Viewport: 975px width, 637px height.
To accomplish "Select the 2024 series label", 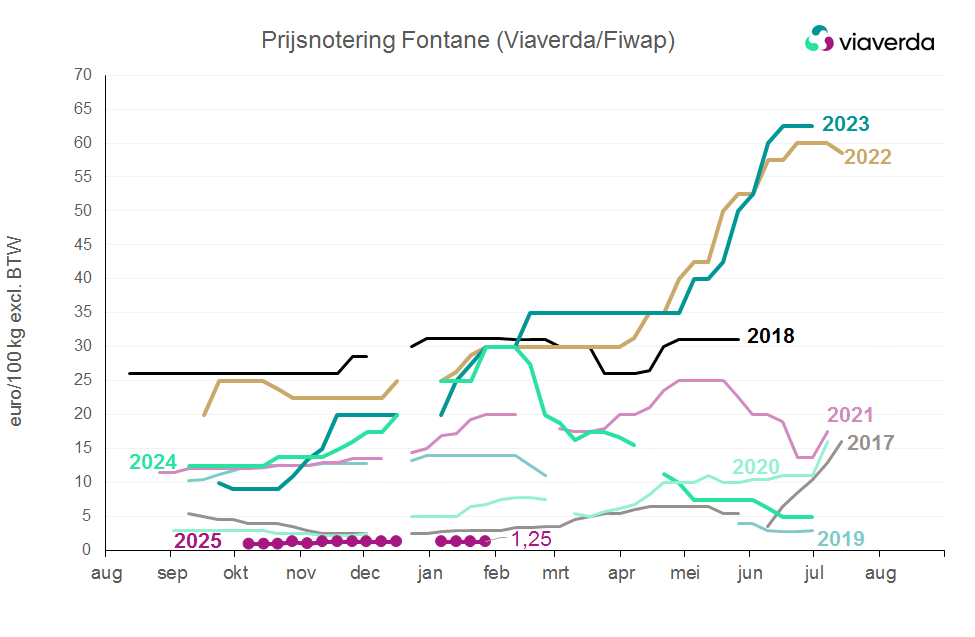I will click(154, 462).
